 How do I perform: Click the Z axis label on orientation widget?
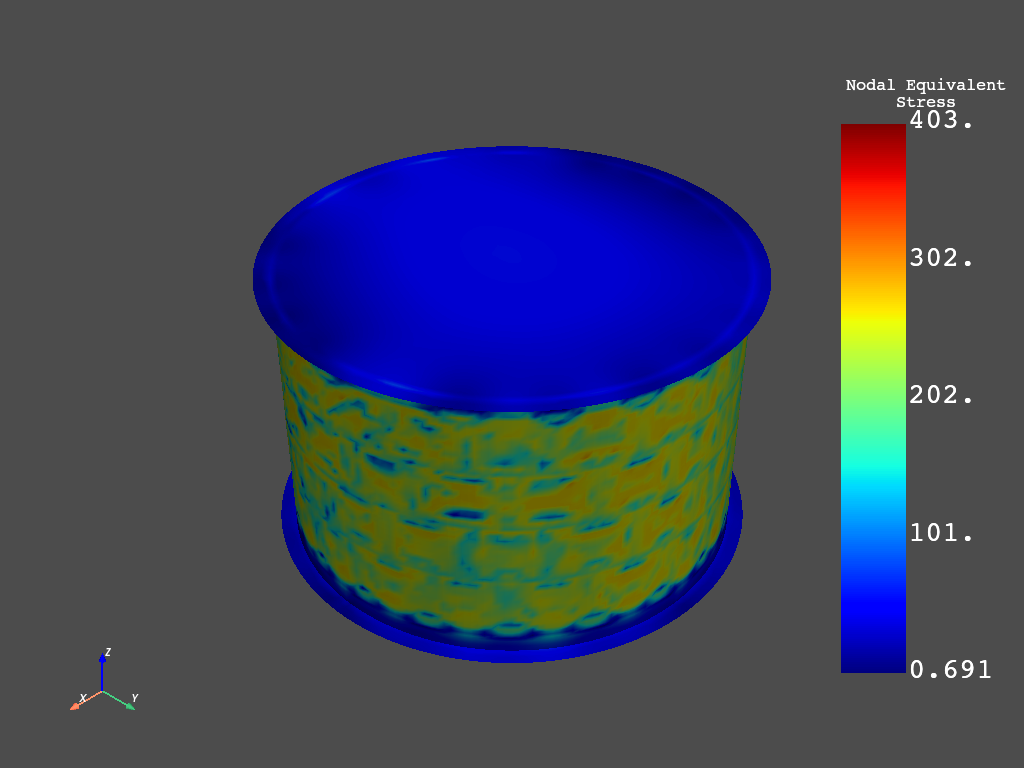point(108,652)
